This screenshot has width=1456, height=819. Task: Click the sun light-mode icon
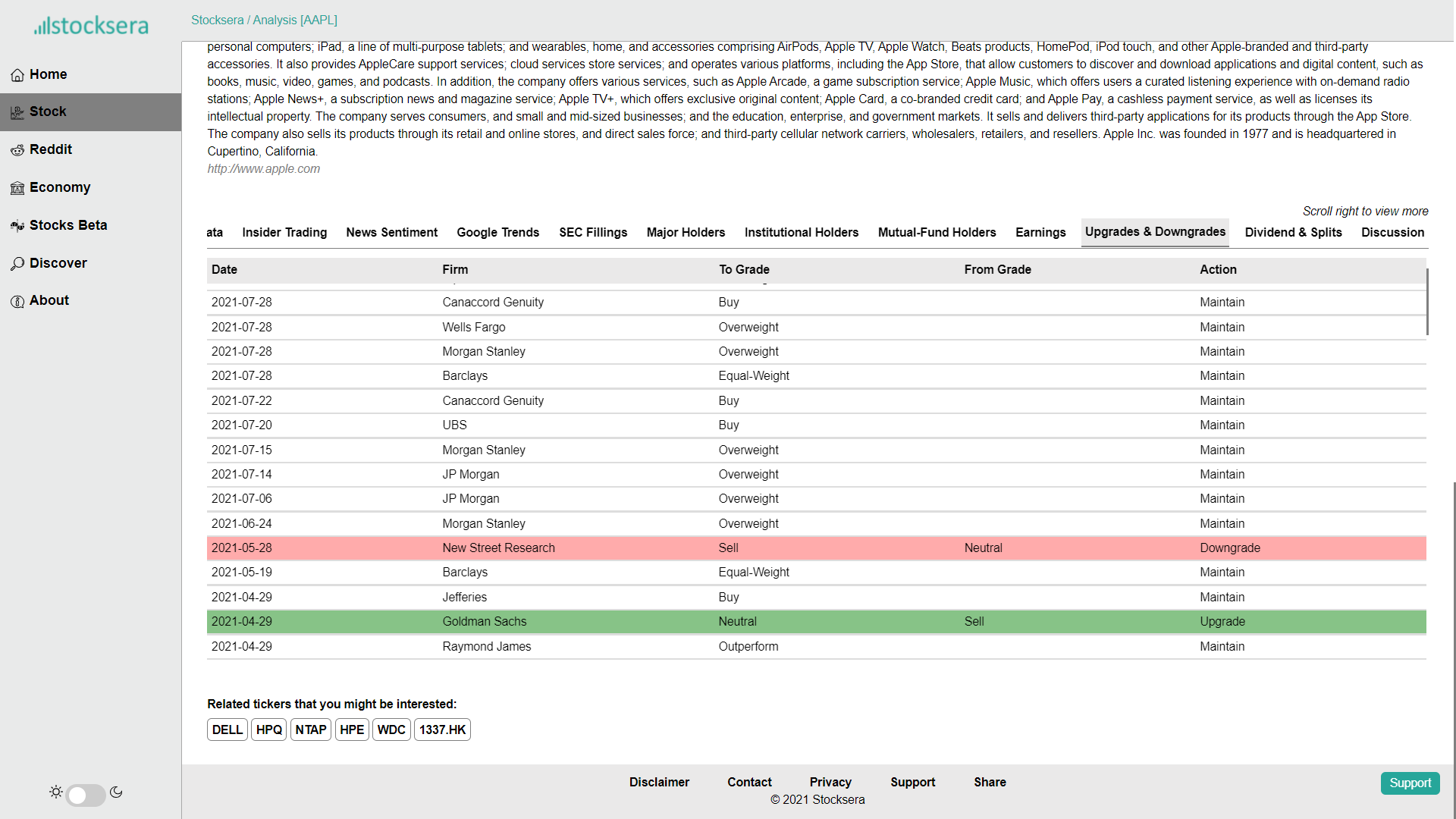[56, 792]
